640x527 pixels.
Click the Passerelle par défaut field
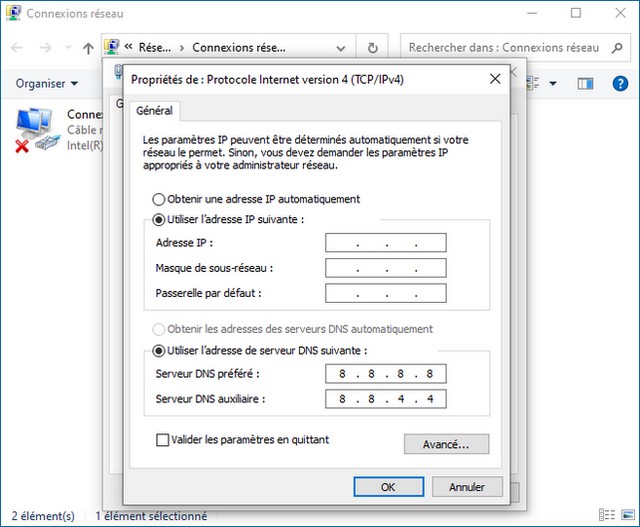[386, 293]
